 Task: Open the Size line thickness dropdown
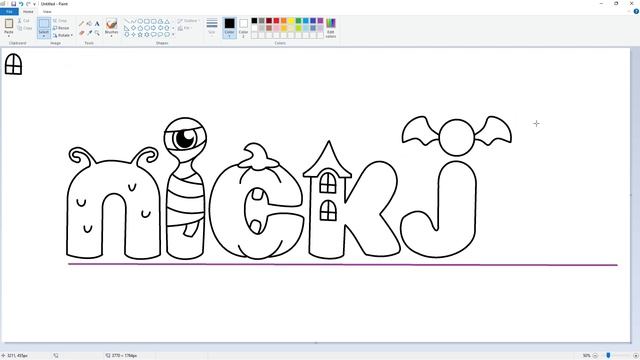[x=211, y=28]
